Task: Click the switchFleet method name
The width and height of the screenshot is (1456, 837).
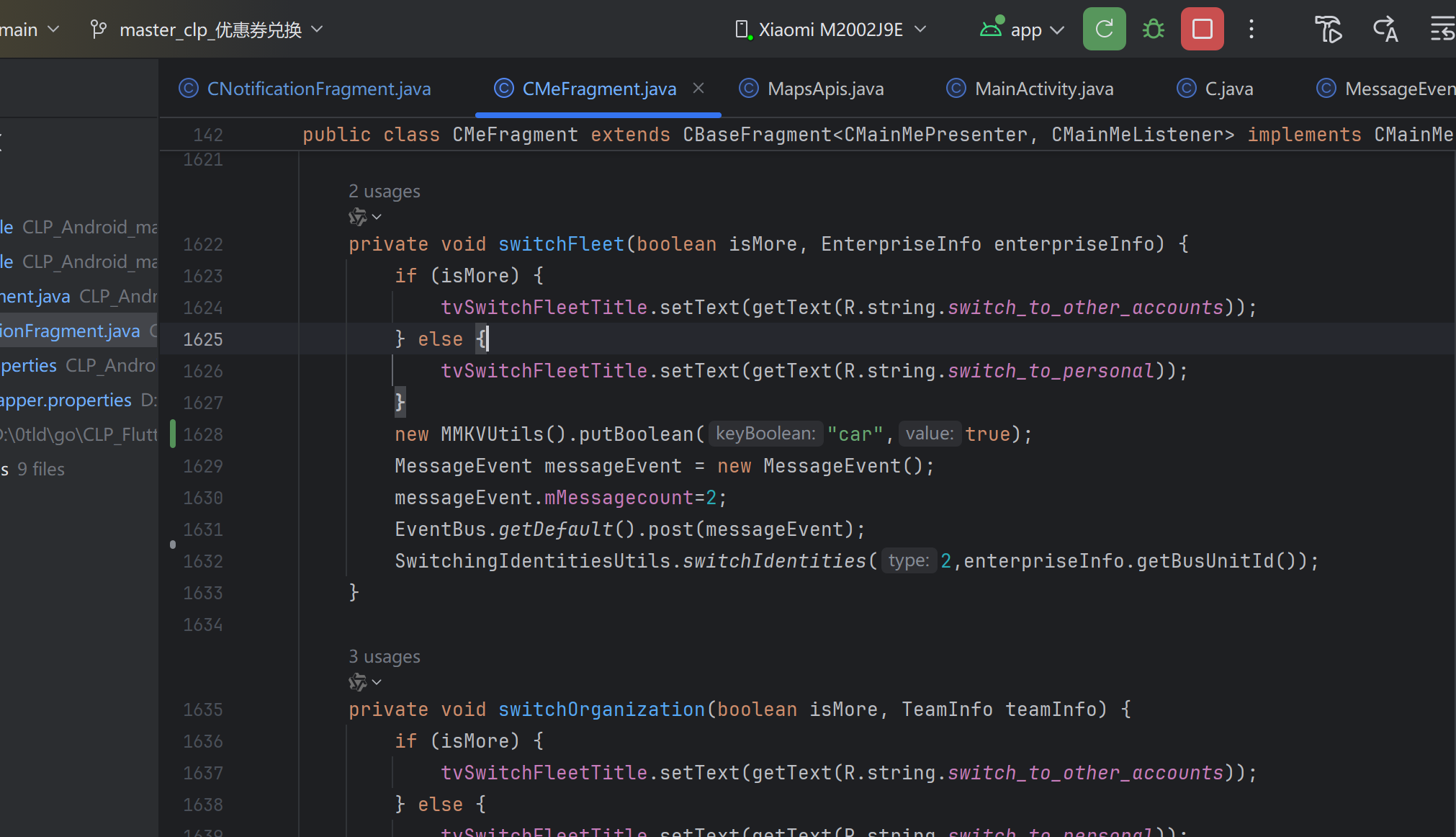Action: coord(562,244)
